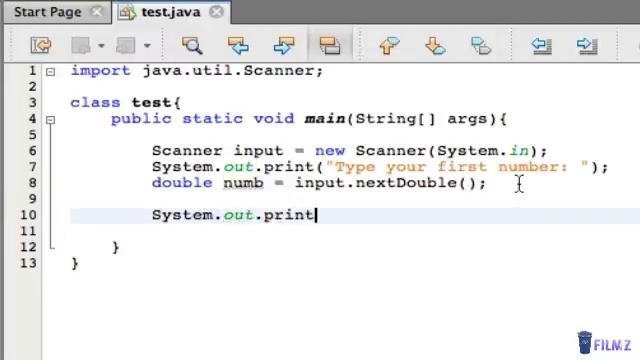Click the Back navigation toolbar icon
The image size is (640, 360).
pos(81,45)
